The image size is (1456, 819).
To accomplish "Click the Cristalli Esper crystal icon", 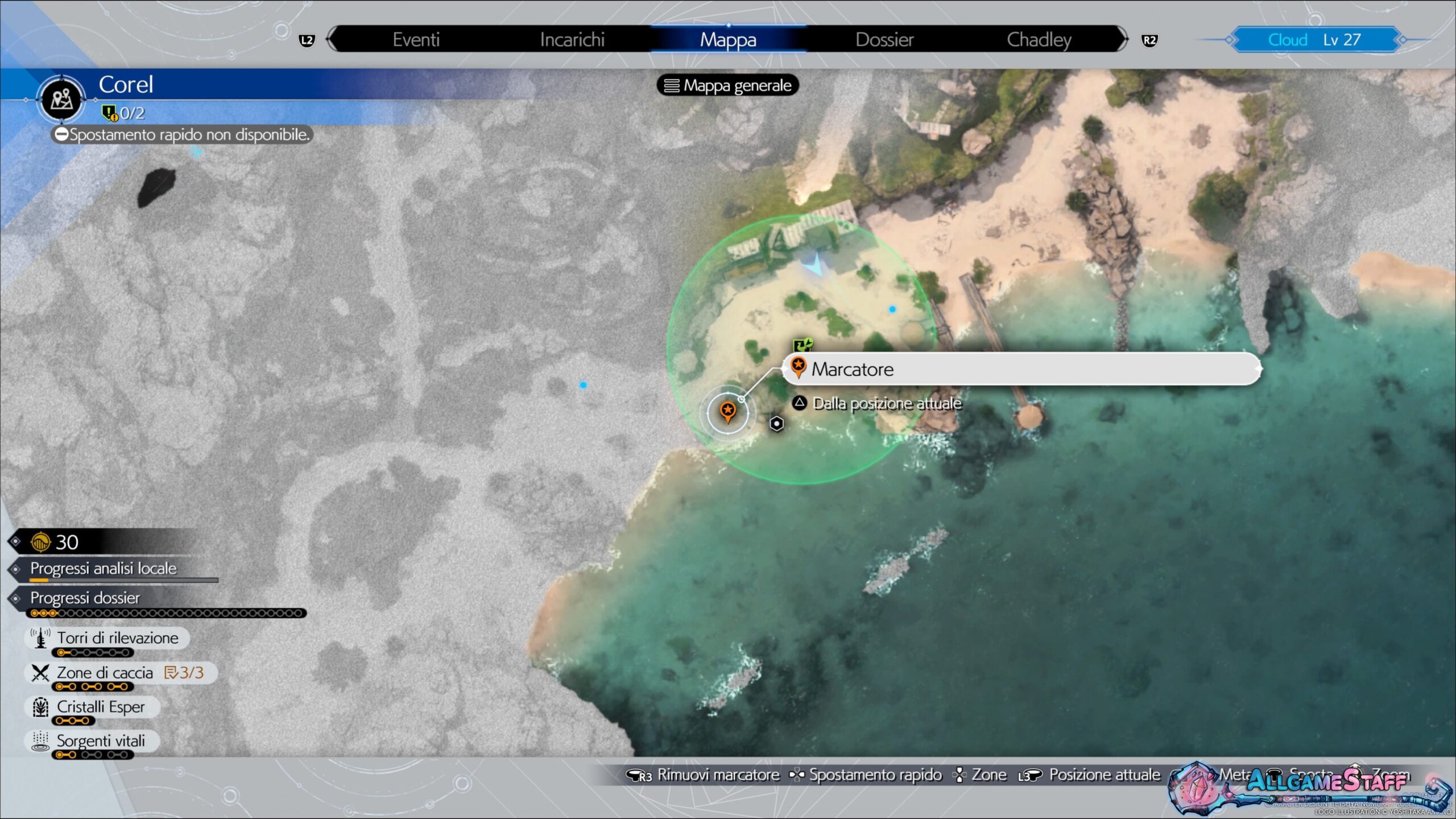I will (x=40, y=707).
